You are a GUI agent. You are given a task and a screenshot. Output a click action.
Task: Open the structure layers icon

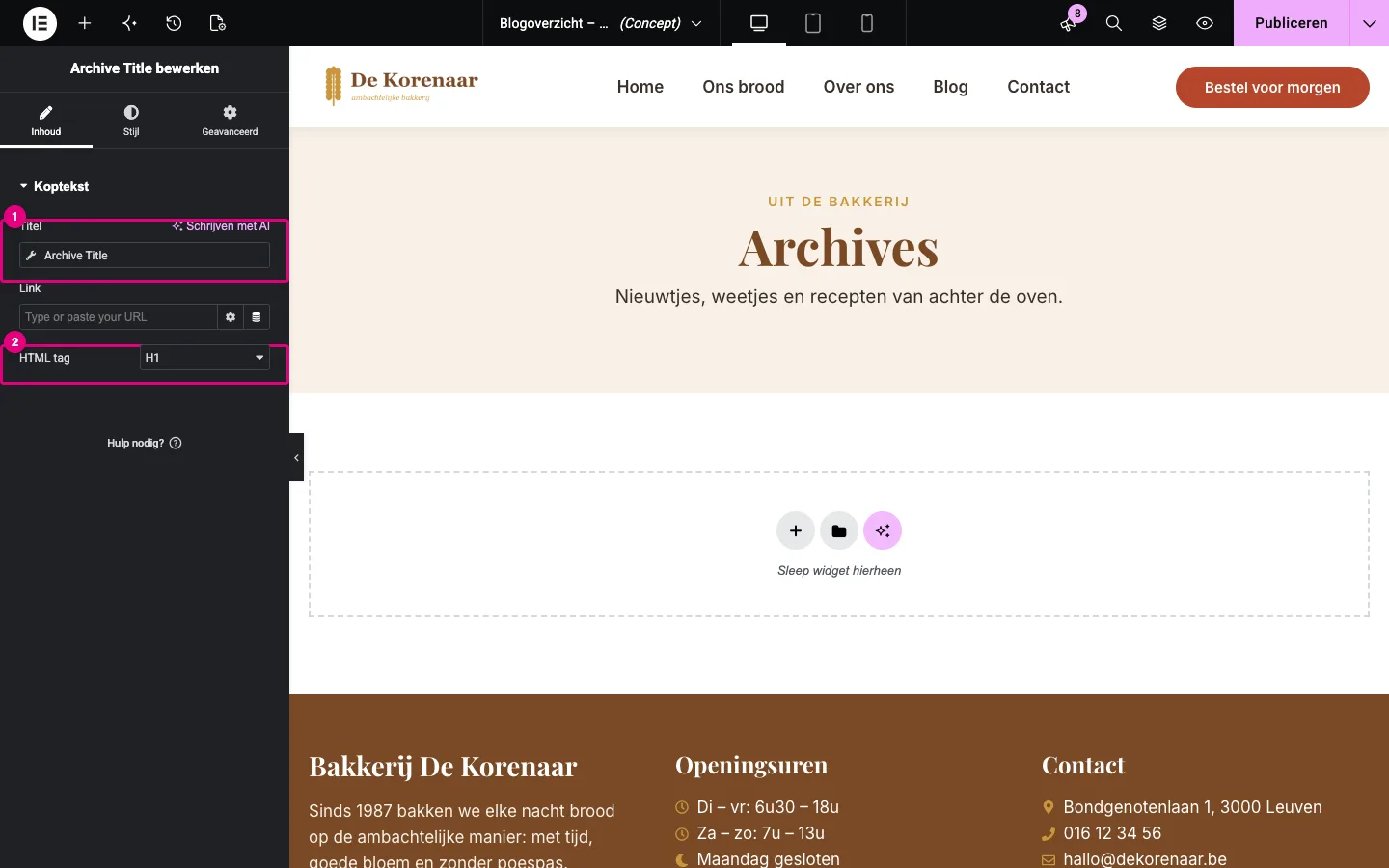(x=1159, y=23)
